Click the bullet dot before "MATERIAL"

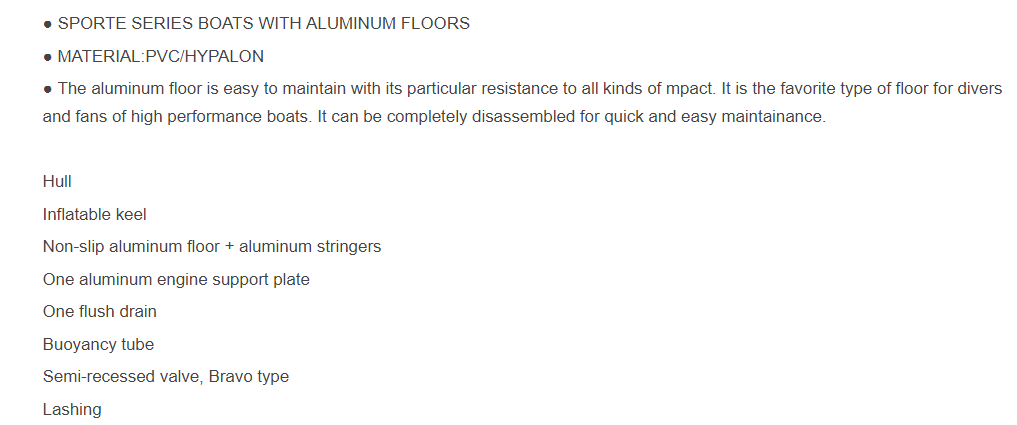pos(48,57)
